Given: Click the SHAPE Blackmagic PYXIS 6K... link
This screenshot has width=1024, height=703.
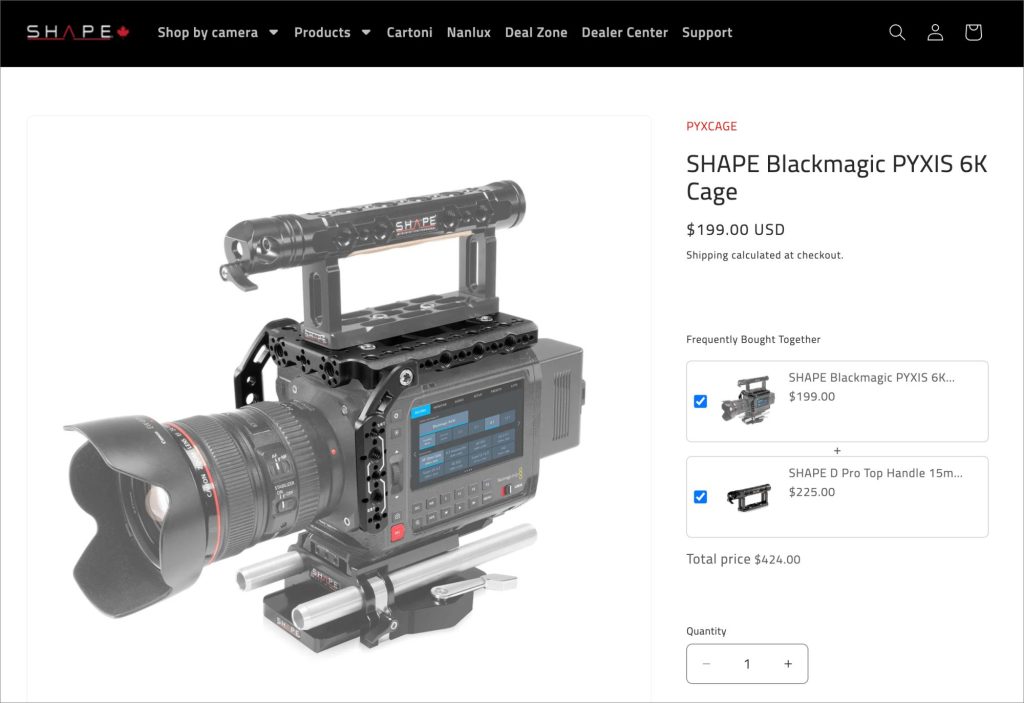Looking at the screenshot, I should pos(871,378).
